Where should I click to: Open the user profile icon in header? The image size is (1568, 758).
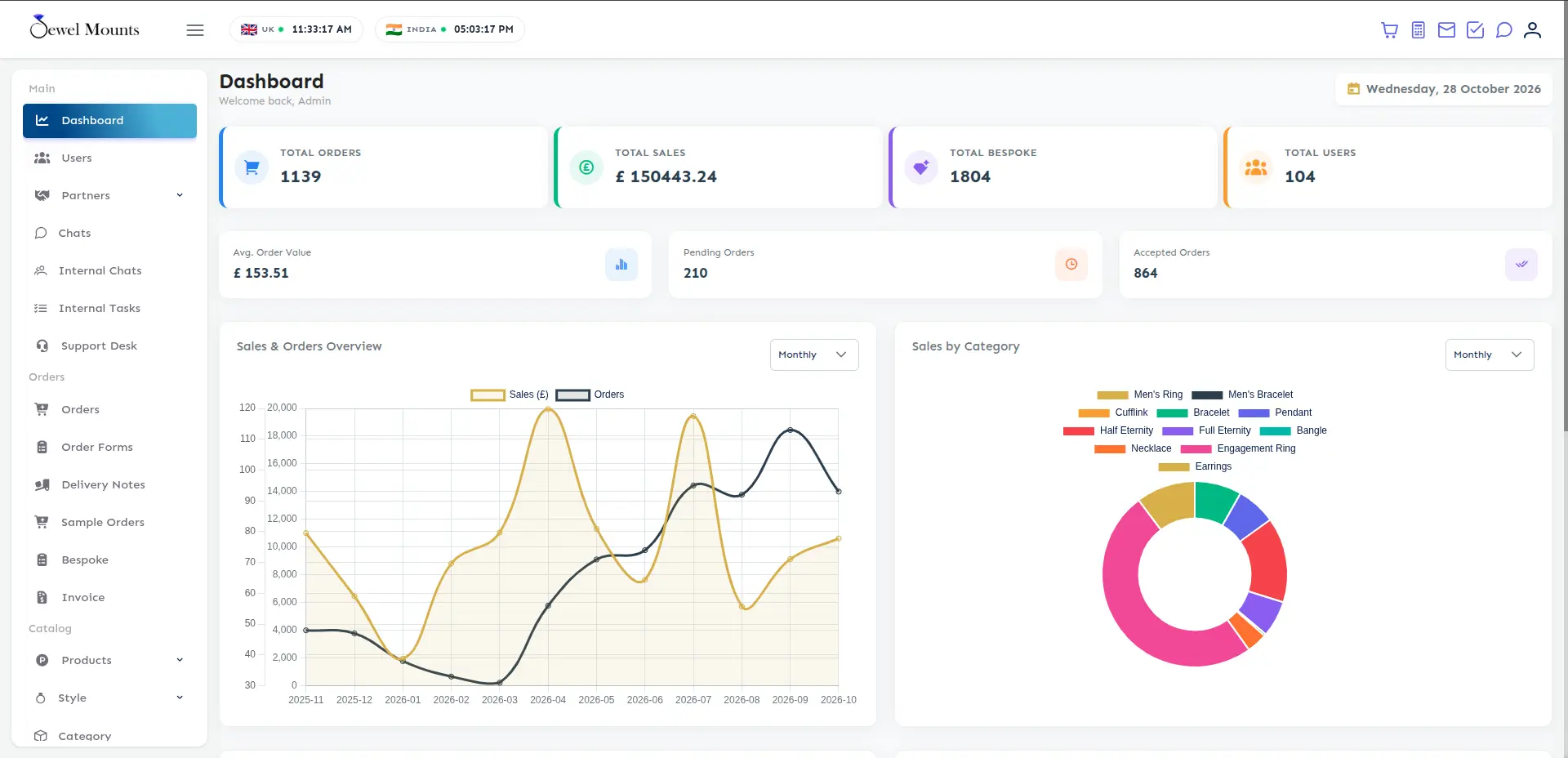pos(1532,30)
